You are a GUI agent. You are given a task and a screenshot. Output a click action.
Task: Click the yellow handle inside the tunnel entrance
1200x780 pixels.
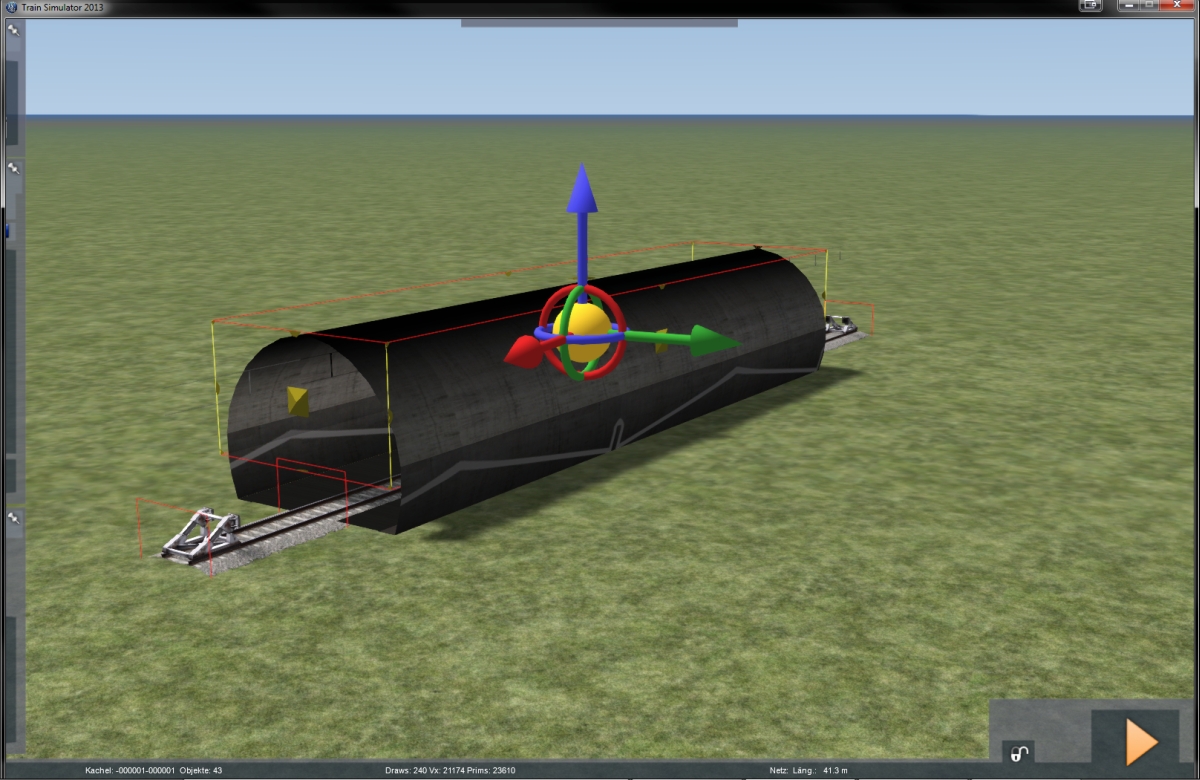pos(298,401)
